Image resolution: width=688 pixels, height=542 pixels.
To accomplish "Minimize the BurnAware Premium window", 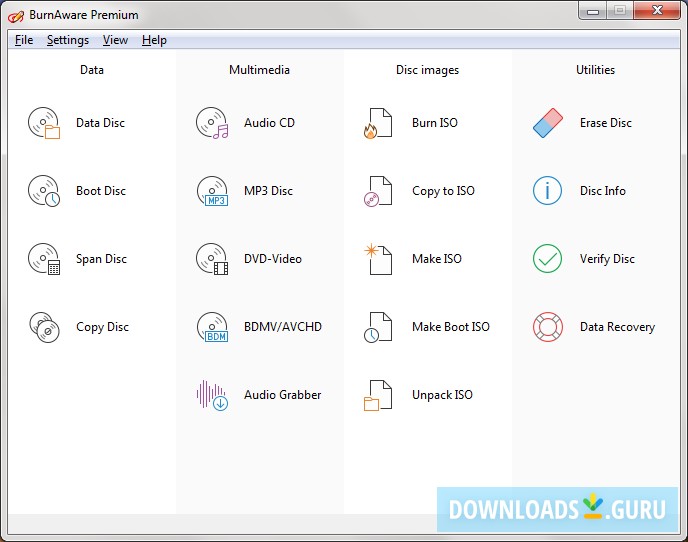I will (x=593, y=11).
